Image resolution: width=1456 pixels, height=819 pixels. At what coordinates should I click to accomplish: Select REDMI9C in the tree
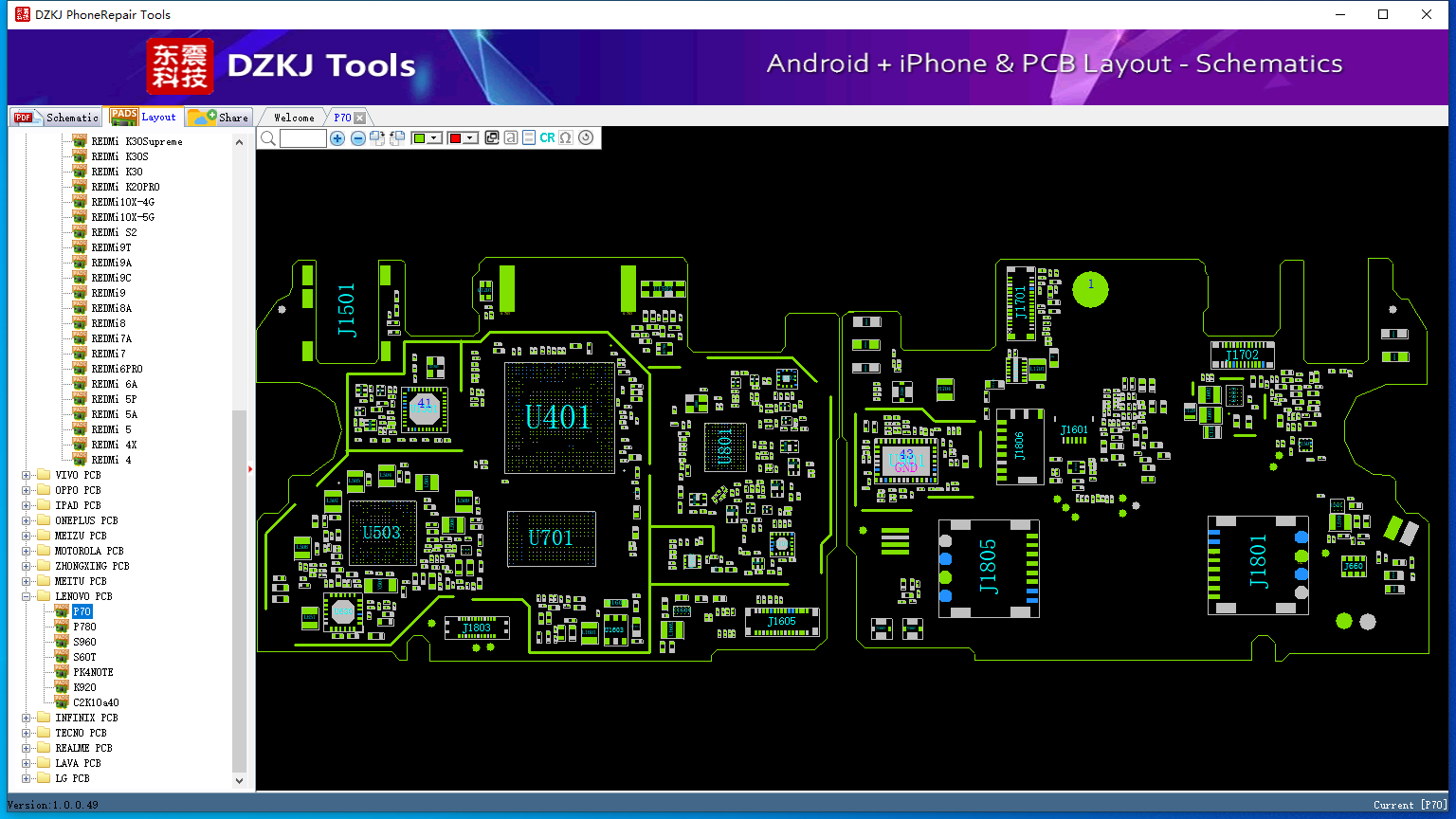111,278
